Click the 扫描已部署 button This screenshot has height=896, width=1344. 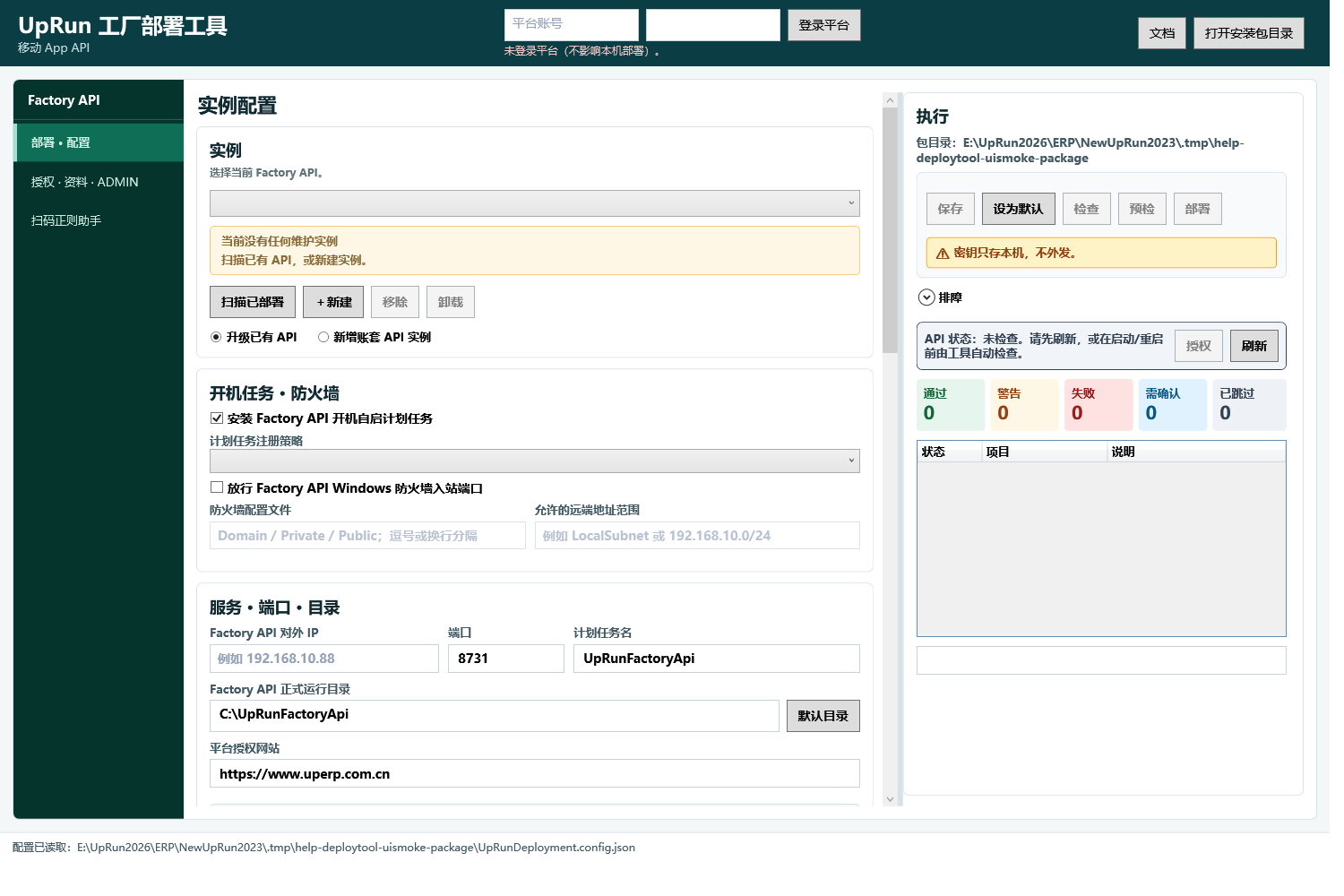(253, 302)
